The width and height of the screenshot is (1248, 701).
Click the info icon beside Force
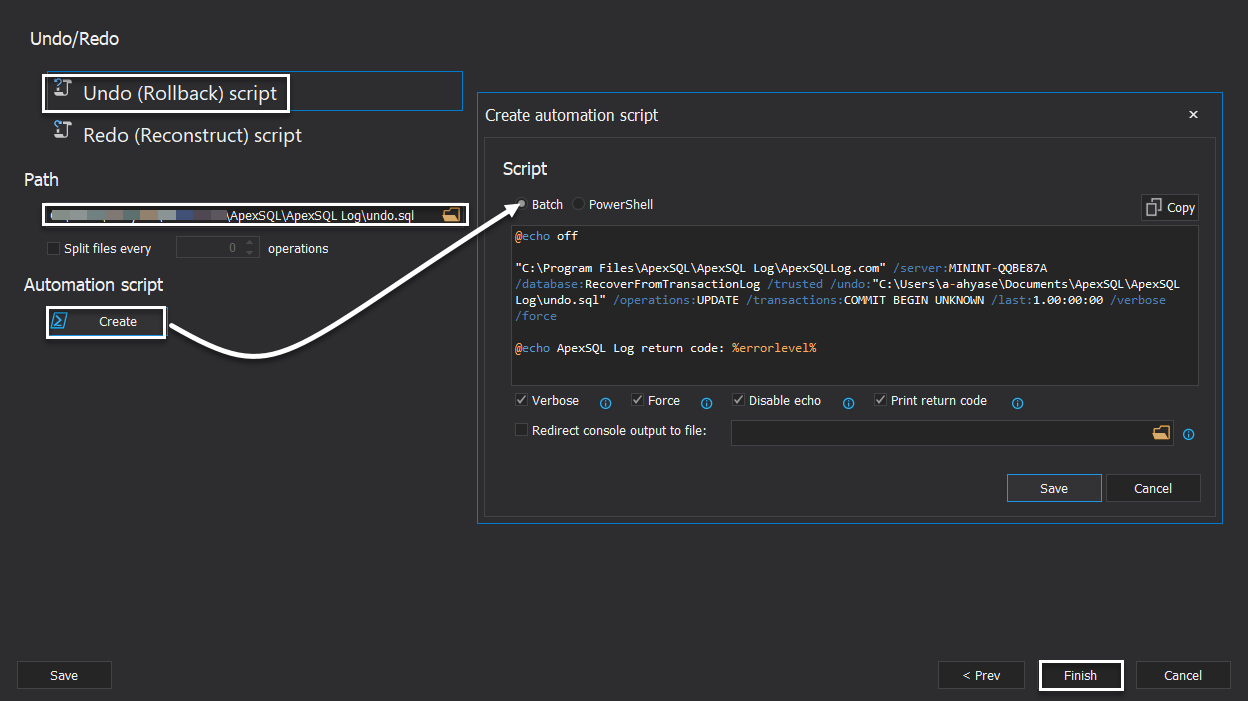click(706, 404)
